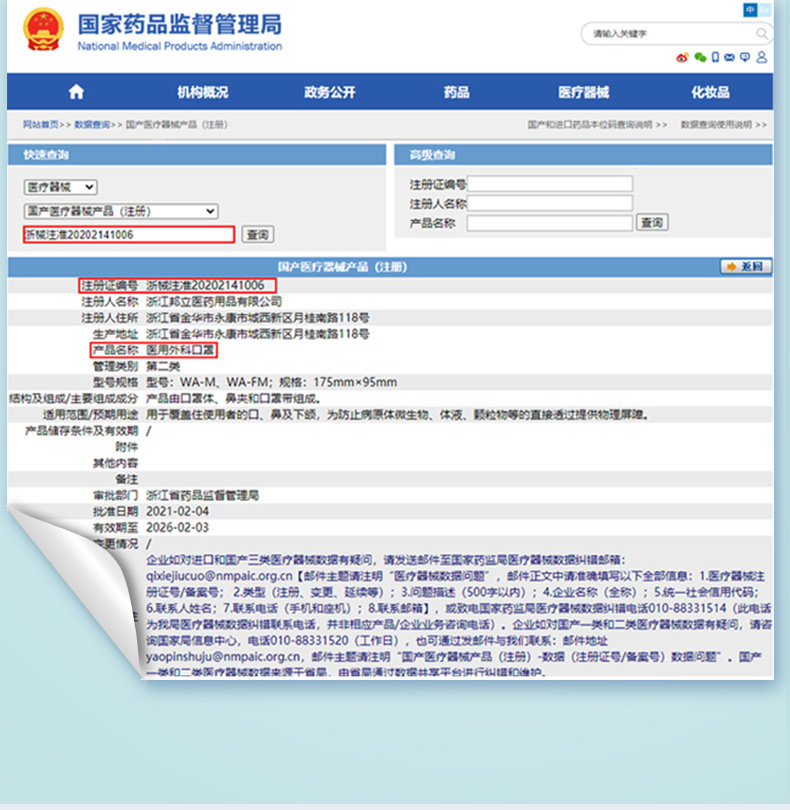This screenshot has width=790, height=810.
Task: Open the 医疗器械 category dropdown
Action: point(60,187)
